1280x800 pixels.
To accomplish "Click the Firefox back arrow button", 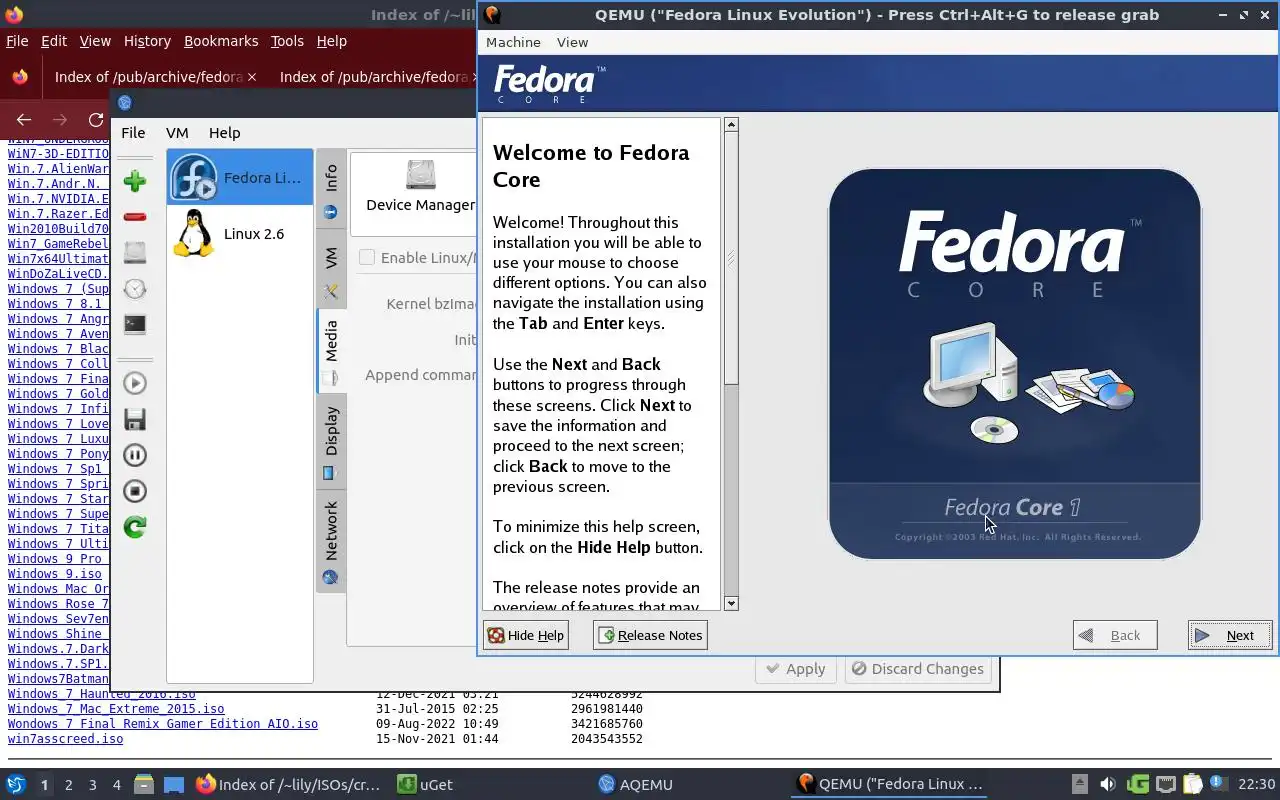I will coord(24,119).
